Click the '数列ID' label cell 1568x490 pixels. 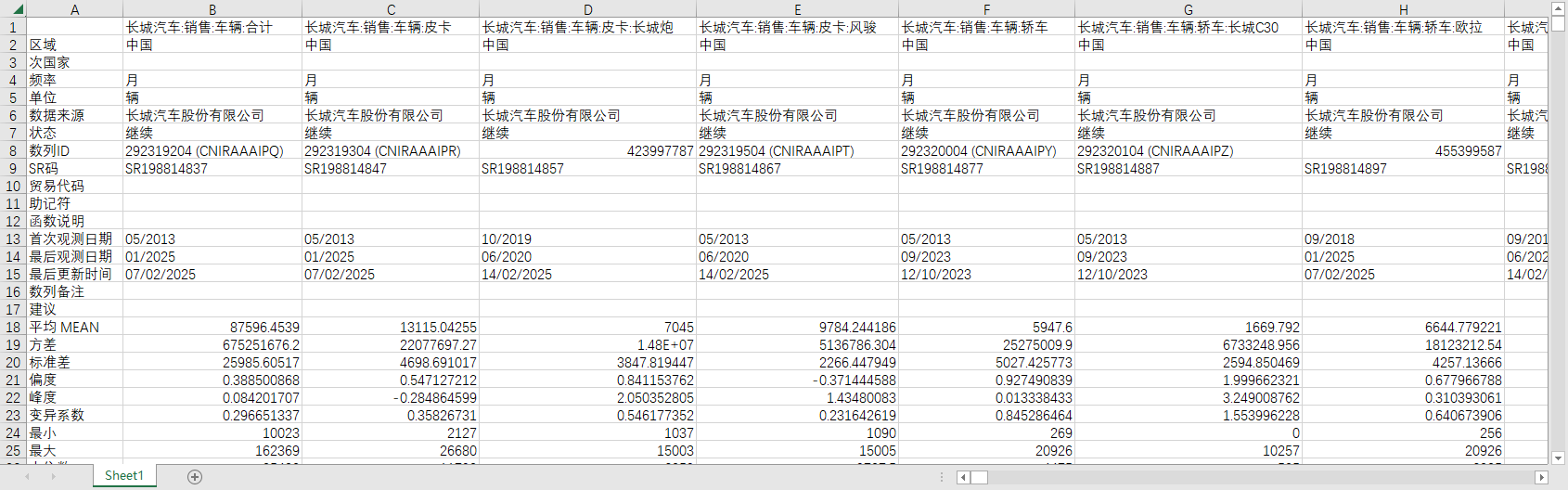pyautogui.click(x=74, y=150)
